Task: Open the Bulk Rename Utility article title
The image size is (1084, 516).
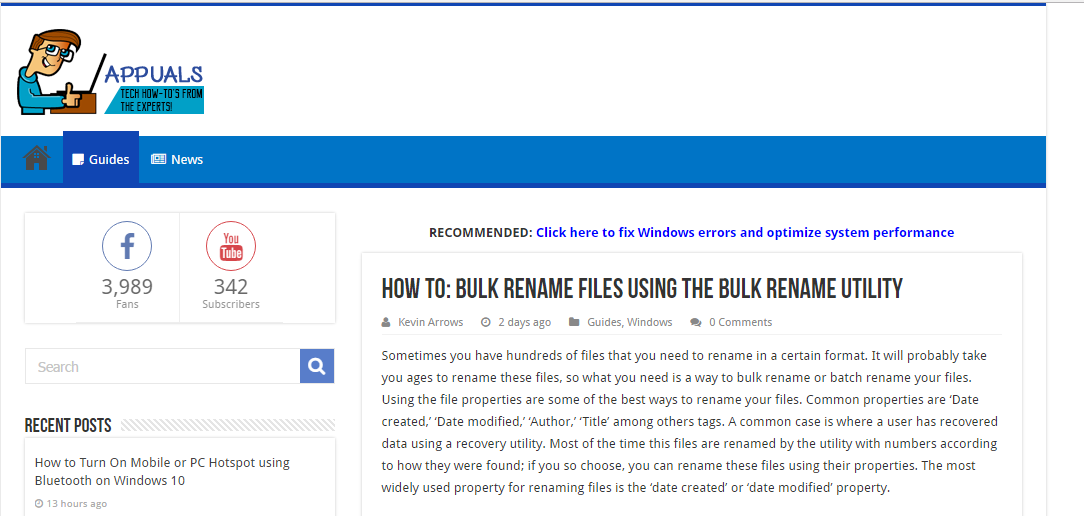Action: click(x=642, y=290)
